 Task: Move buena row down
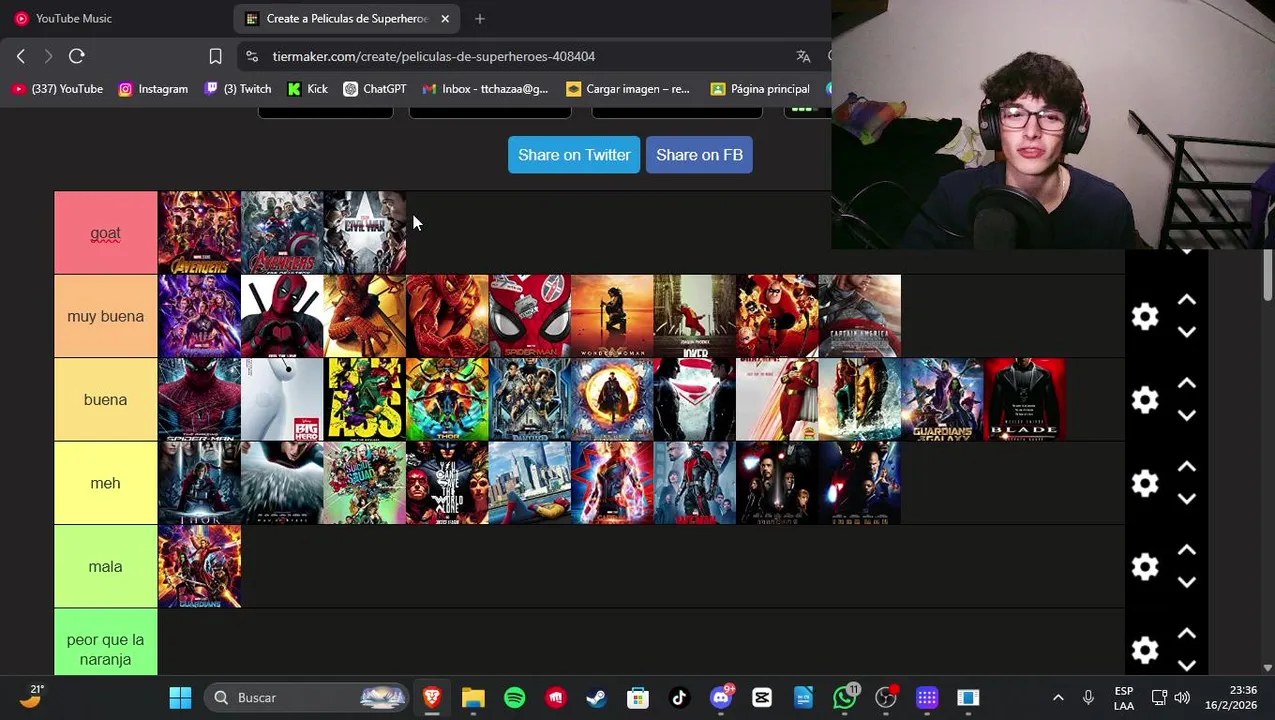(1187, 415)
